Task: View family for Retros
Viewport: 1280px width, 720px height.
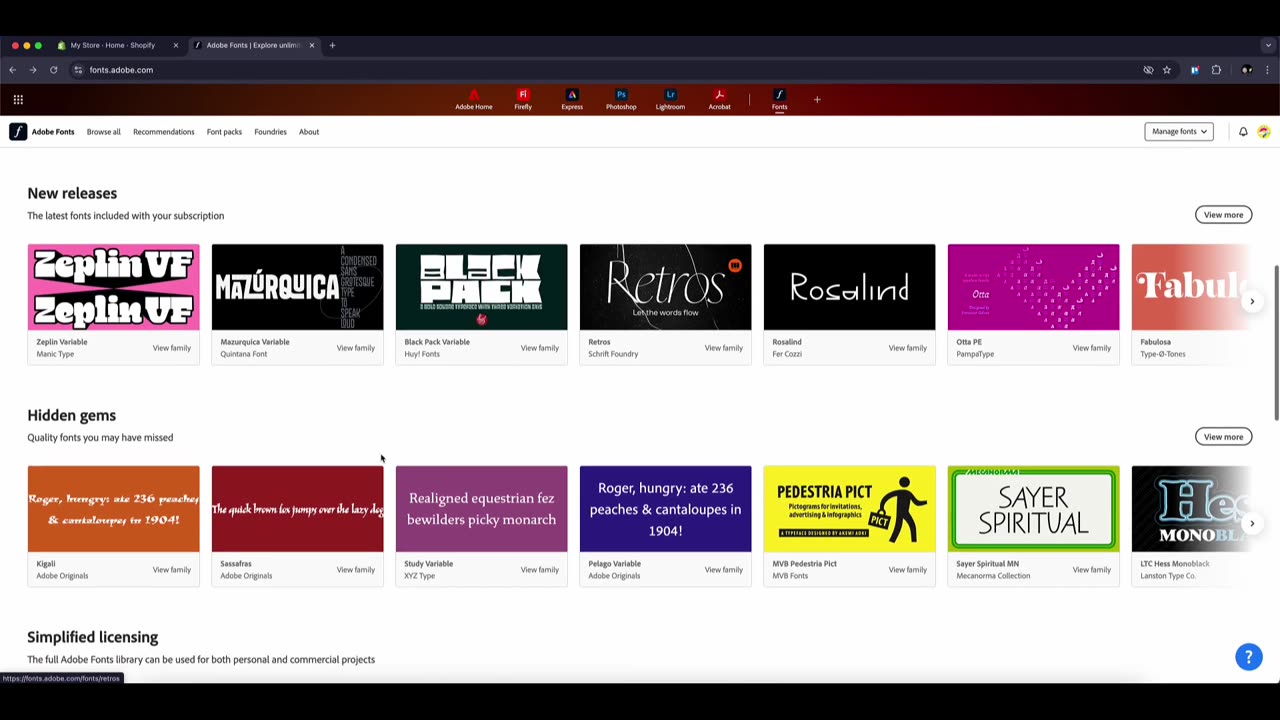Action: [x=723, y=348]
